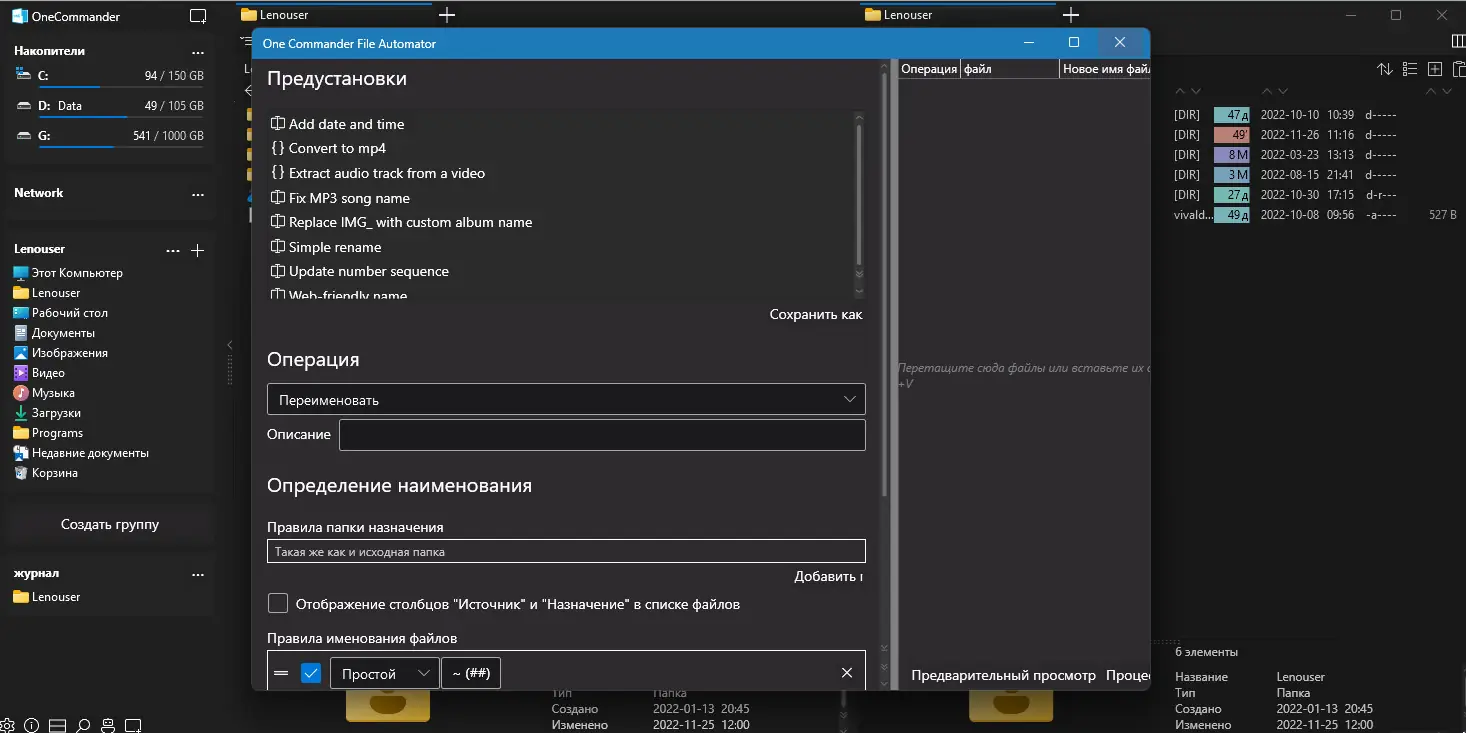1466x733 pixels.
Task: Open Музыка in favorites
Action: [x=53, y=393]
